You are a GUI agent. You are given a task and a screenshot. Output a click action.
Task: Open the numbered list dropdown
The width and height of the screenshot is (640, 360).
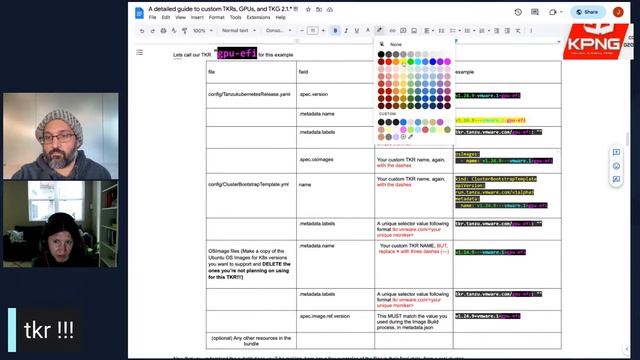click(x=484, y=31)
